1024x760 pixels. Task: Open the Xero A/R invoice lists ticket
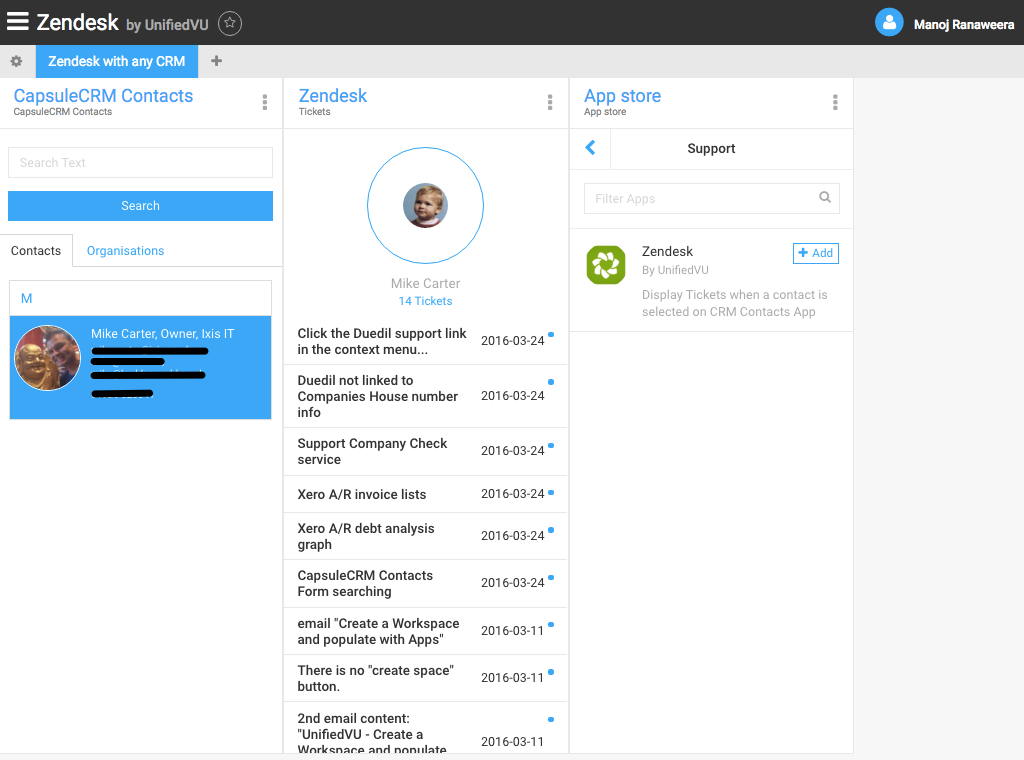362,494
